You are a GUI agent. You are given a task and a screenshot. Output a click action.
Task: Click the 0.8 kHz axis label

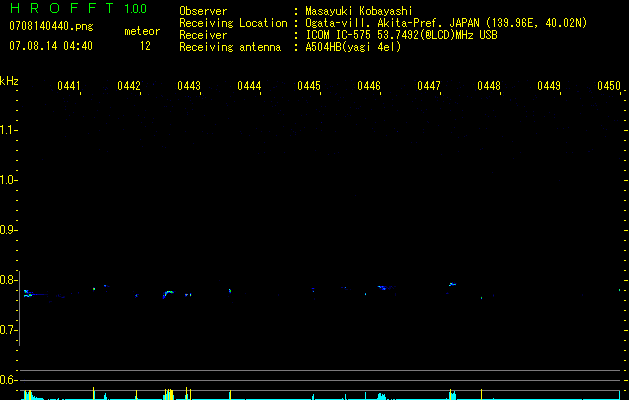coord(7,280)
